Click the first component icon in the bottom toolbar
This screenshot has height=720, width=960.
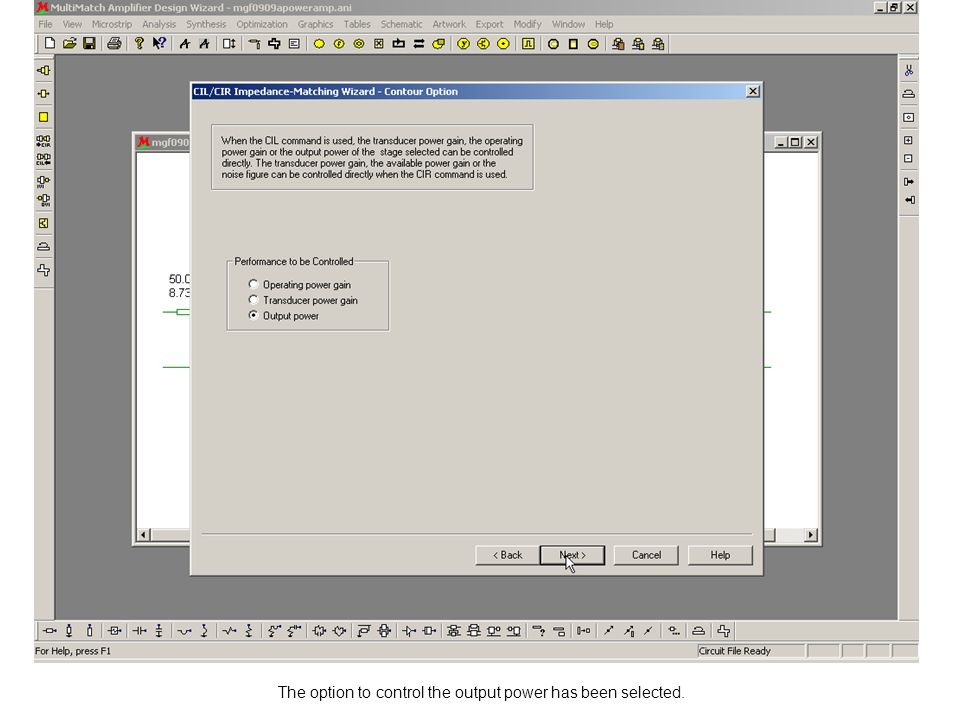[50, 631]
